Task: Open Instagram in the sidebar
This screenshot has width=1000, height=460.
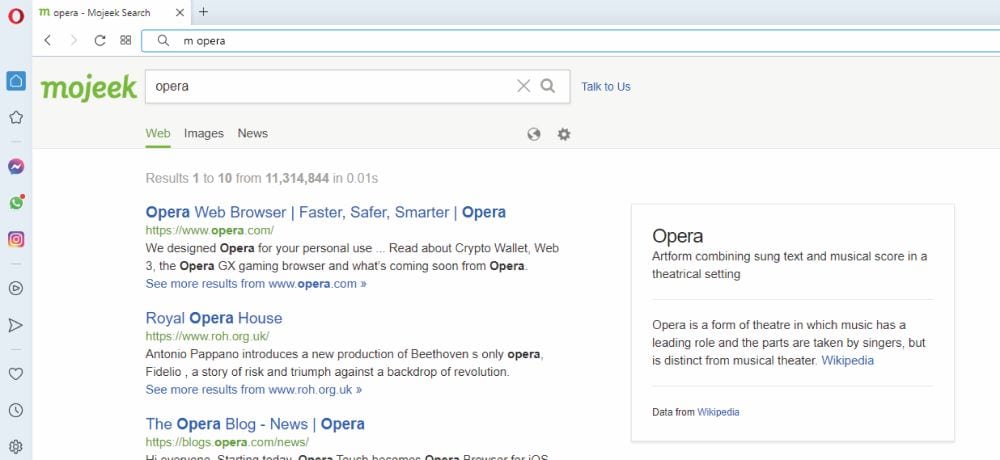Action: [x=16, y=239]
